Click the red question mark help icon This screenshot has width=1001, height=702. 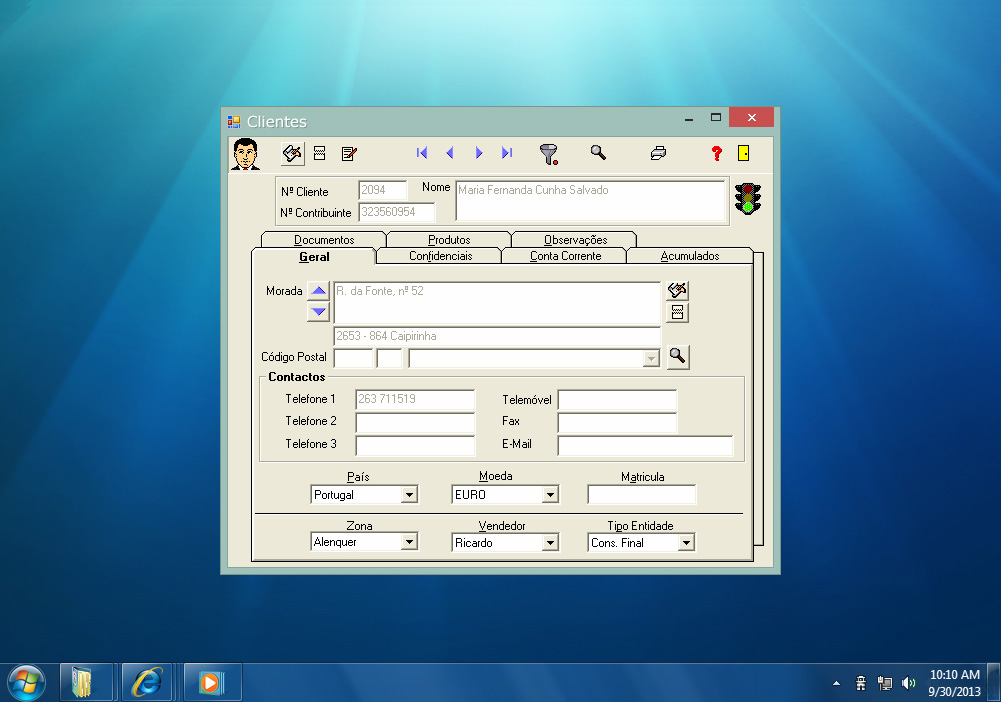pos(716,153)
